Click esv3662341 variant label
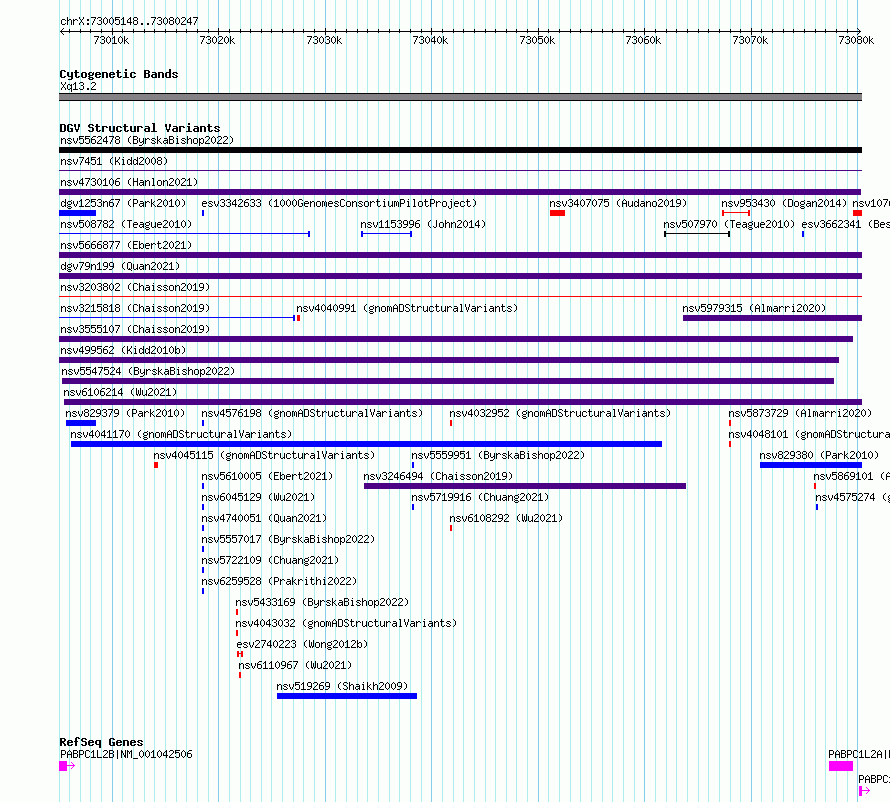This screenshot has height=802, width=890. coord(845,224)
